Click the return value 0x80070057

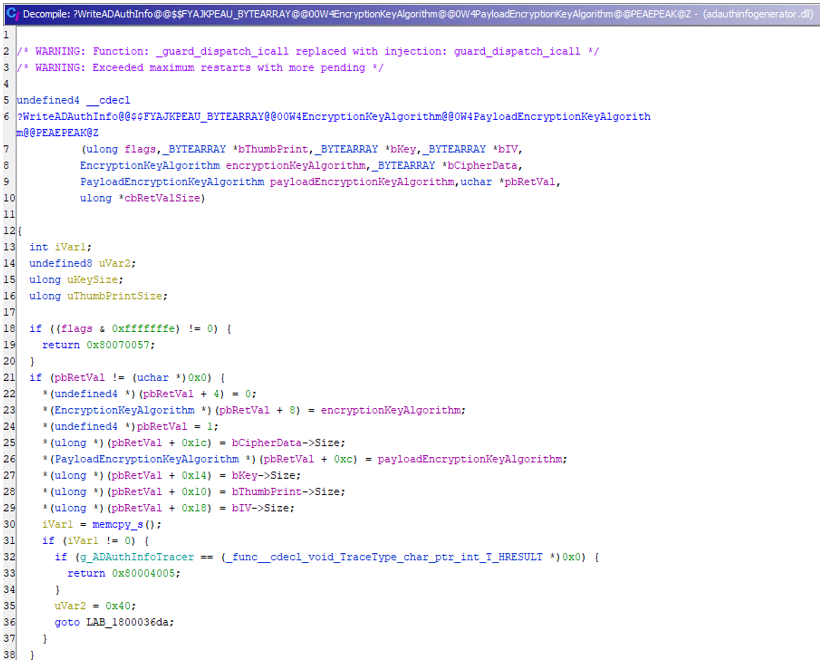tap(118, 345)
